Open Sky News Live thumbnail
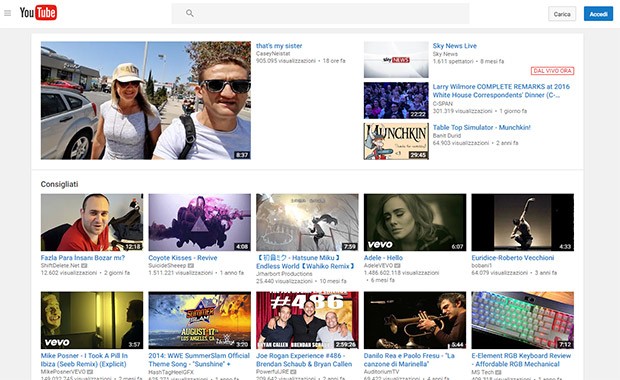Screen dimensions: 620x380 (x=396, y=60)
